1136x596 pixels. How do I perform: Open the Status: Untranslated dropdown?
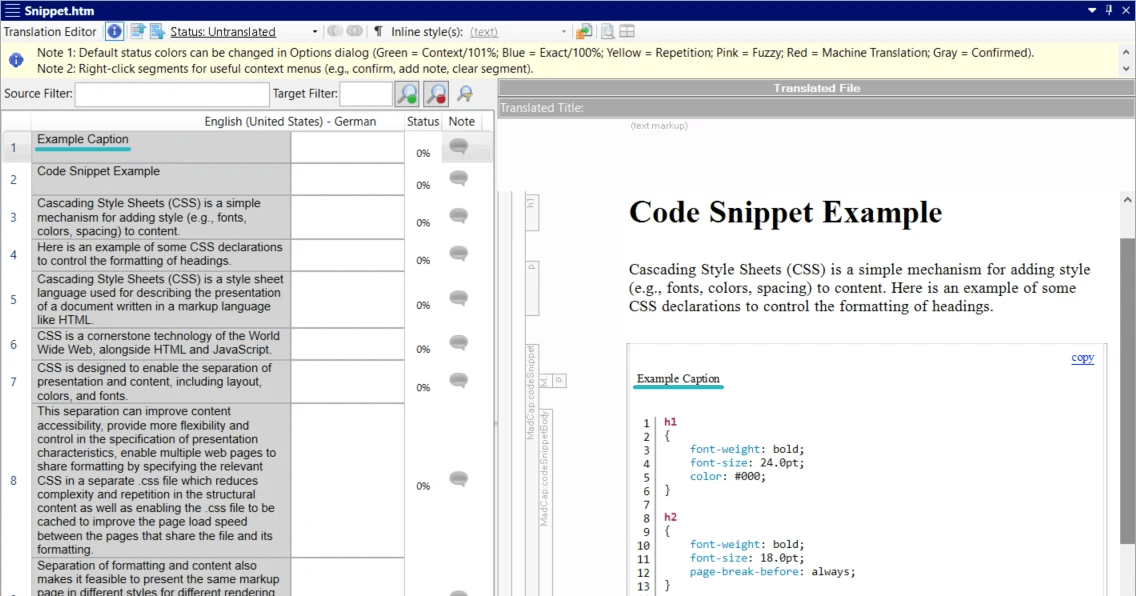[x=315, y=32]
